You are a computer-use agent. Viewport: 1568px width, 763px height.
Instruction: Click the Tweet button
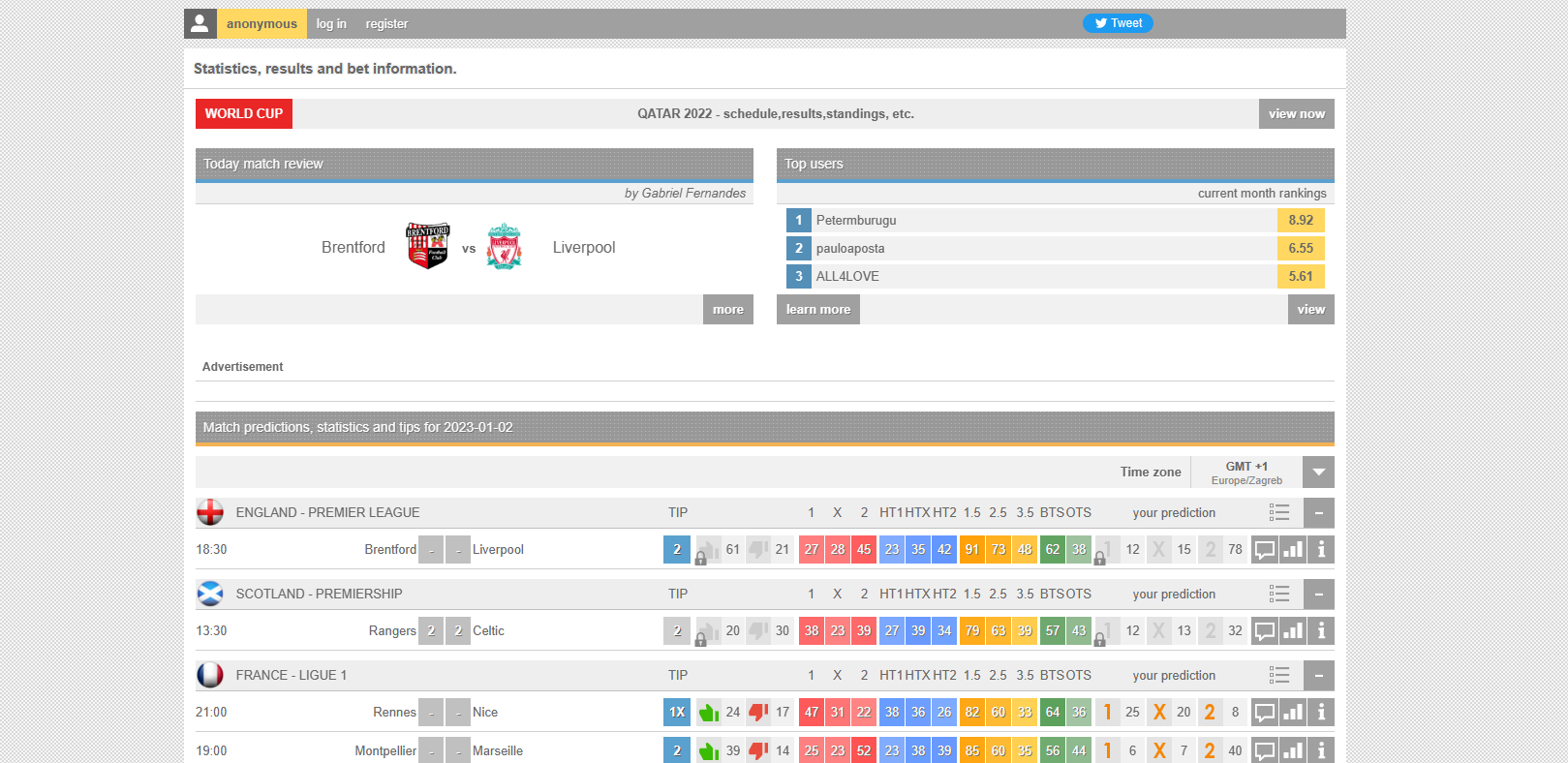pyautogui.click(x=1118, y=23)
